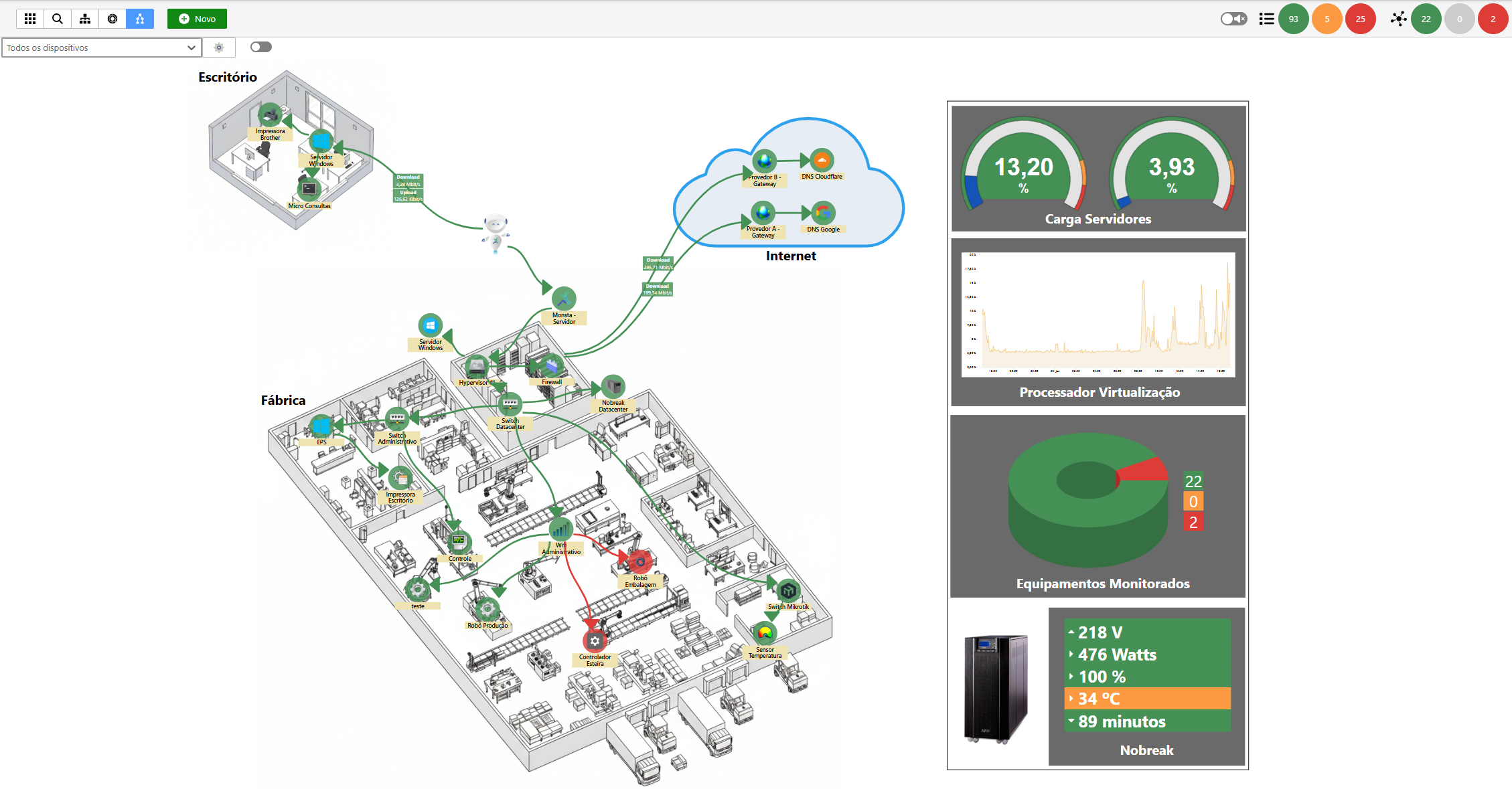Viewport: 1512px width, 789px height.
Task: Click the Processador Virtualização chart
Action: point(1098,315)
